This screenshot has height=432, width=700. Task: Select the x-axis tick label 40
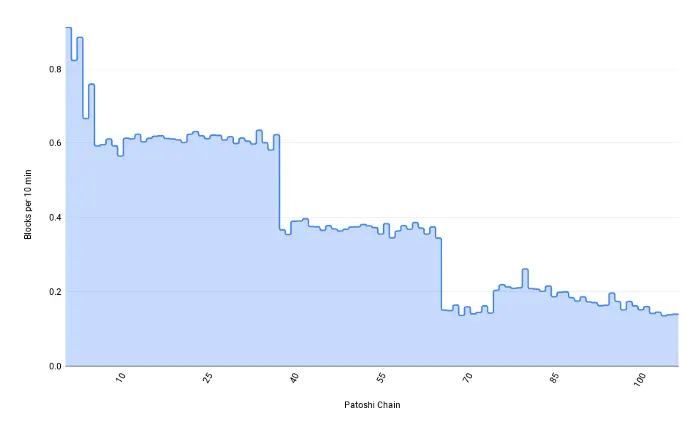coord(295,378)
